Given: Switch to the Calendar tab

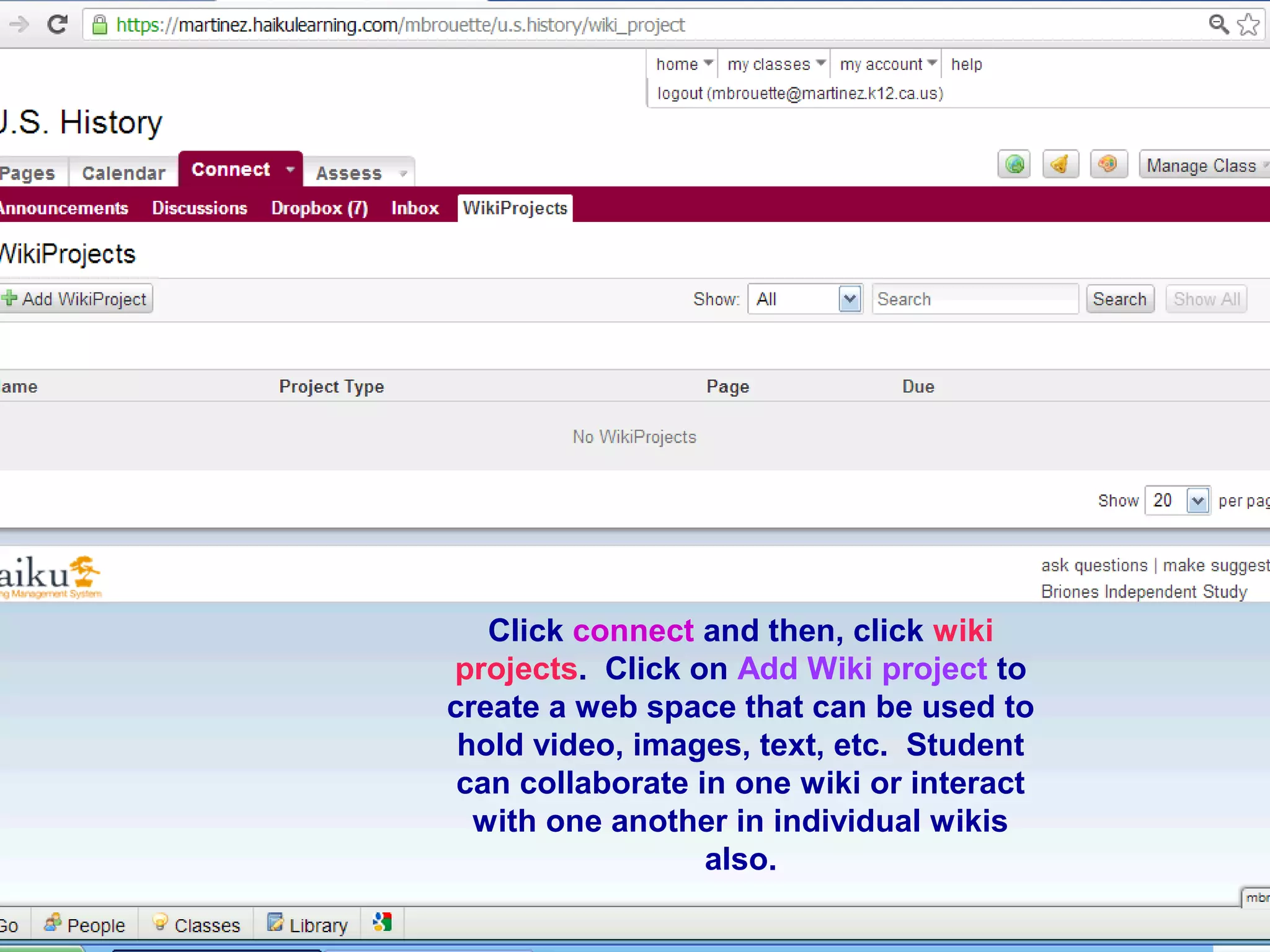Looking at the screenshot, I should click(123, 173).
